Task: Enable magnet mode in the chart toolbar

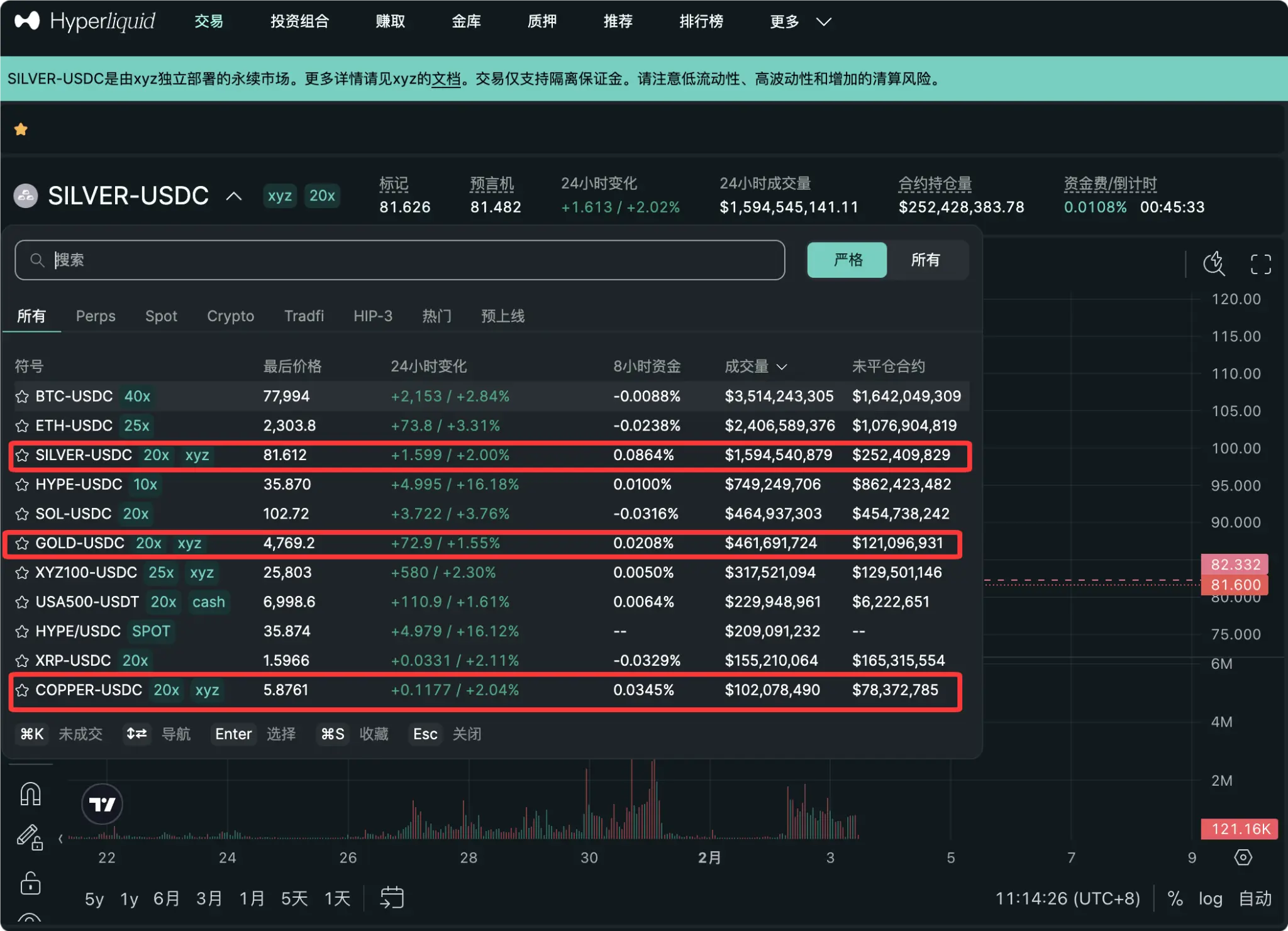Action: point(30,793)
